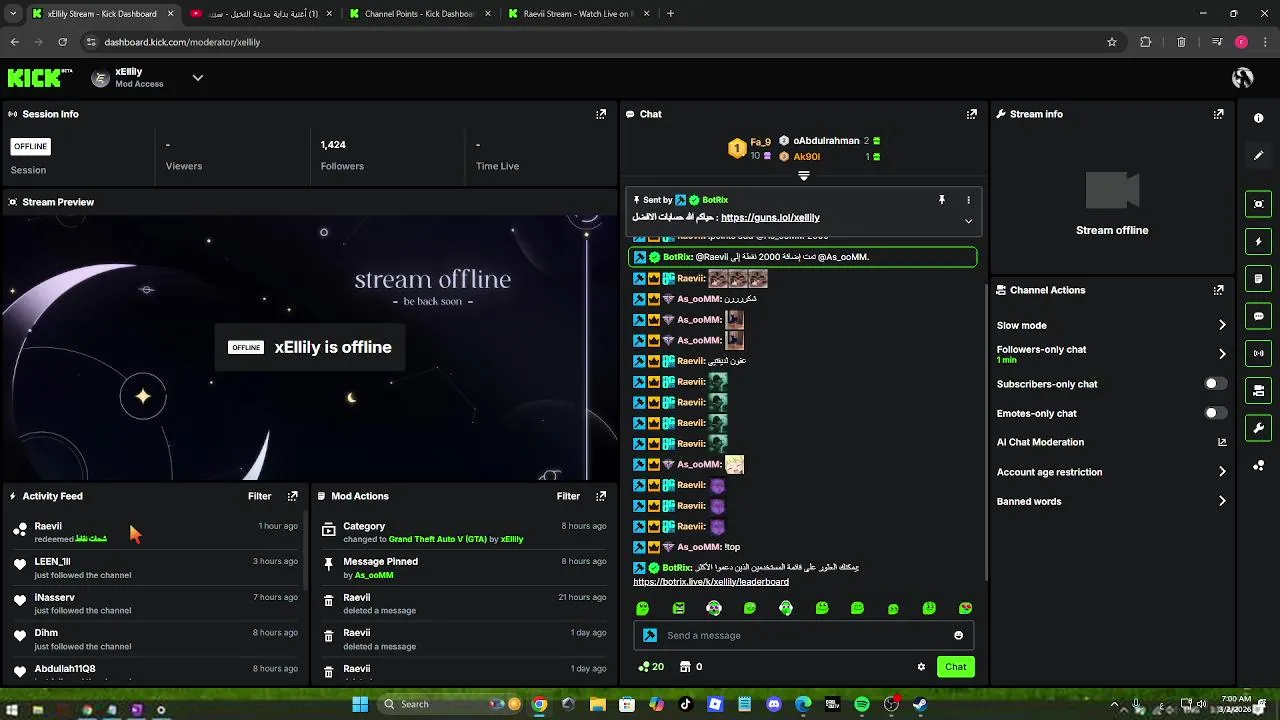Open the xElllly channel switcher dropdown
This screenshot has height=720, width=1280.
(x=197, y=78)
